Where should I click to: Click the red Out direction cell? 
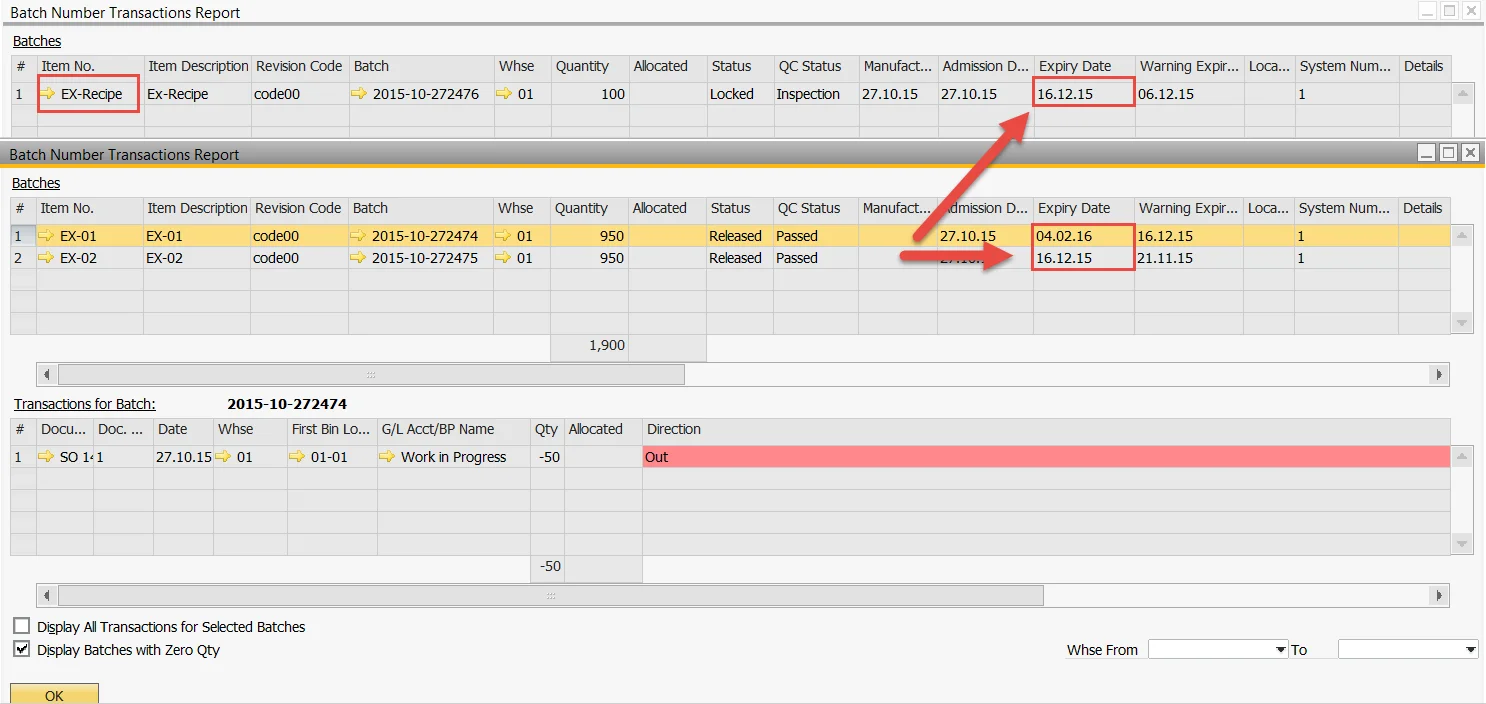tap(1046, 457)
